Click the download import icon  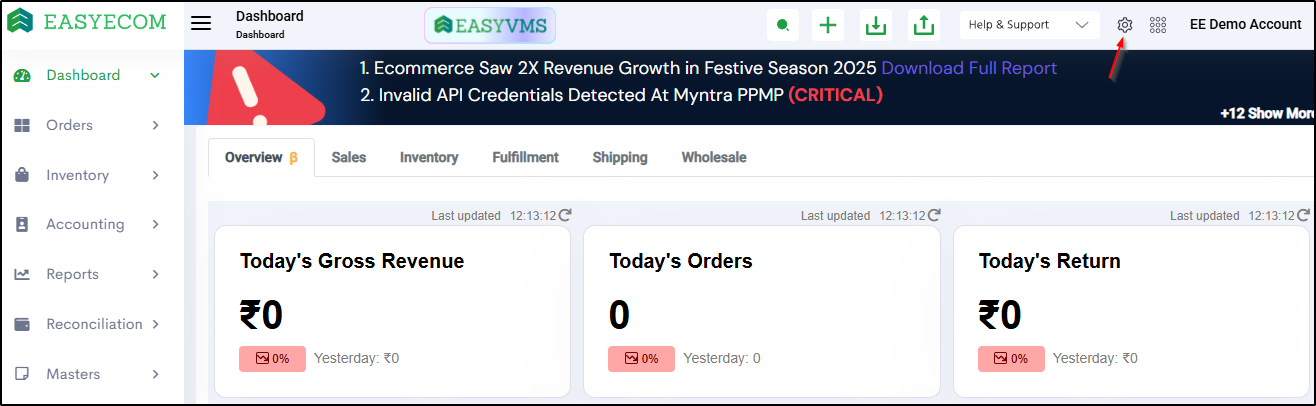click(876, 25)
